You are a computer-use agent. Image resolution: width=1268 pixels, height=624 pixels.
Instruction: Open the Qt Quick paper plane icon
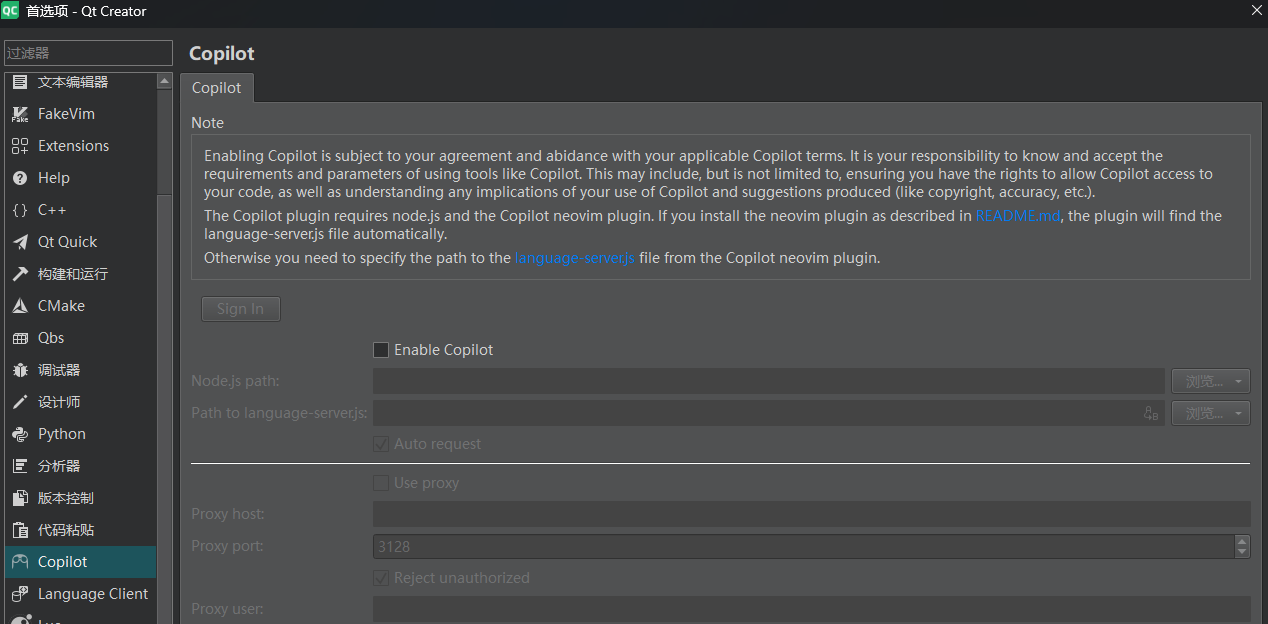point(20,242)
